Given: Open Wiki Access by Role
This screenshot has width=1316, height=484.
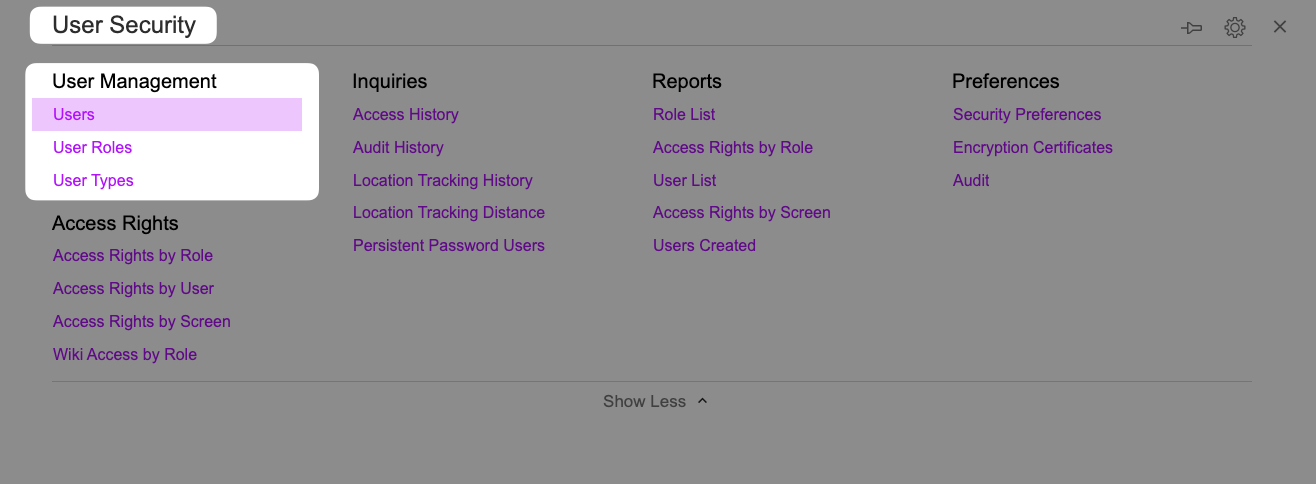Looking at the screenshot, I should [125, 354].
